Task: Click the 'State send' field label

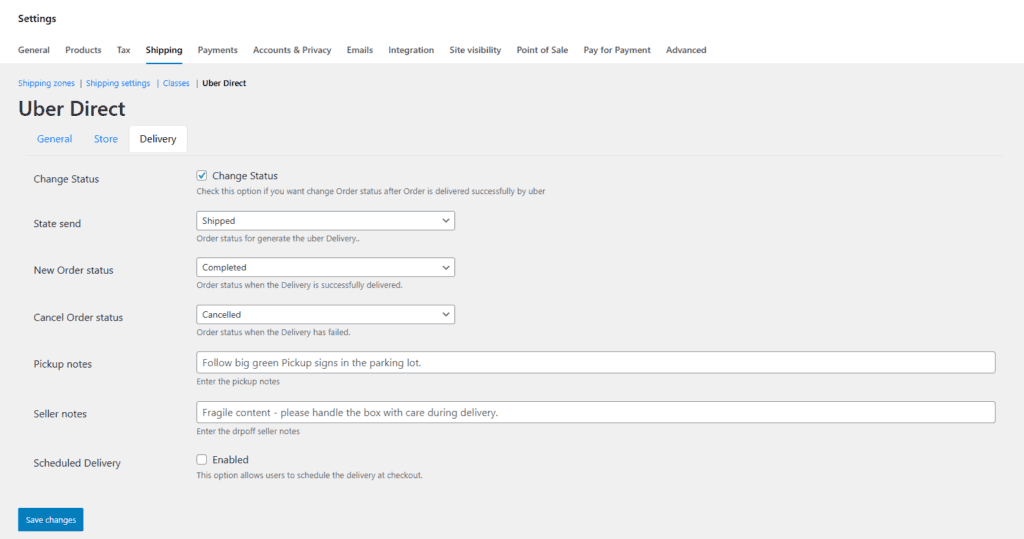Action: pyautogui.click(x=57, y=223)
